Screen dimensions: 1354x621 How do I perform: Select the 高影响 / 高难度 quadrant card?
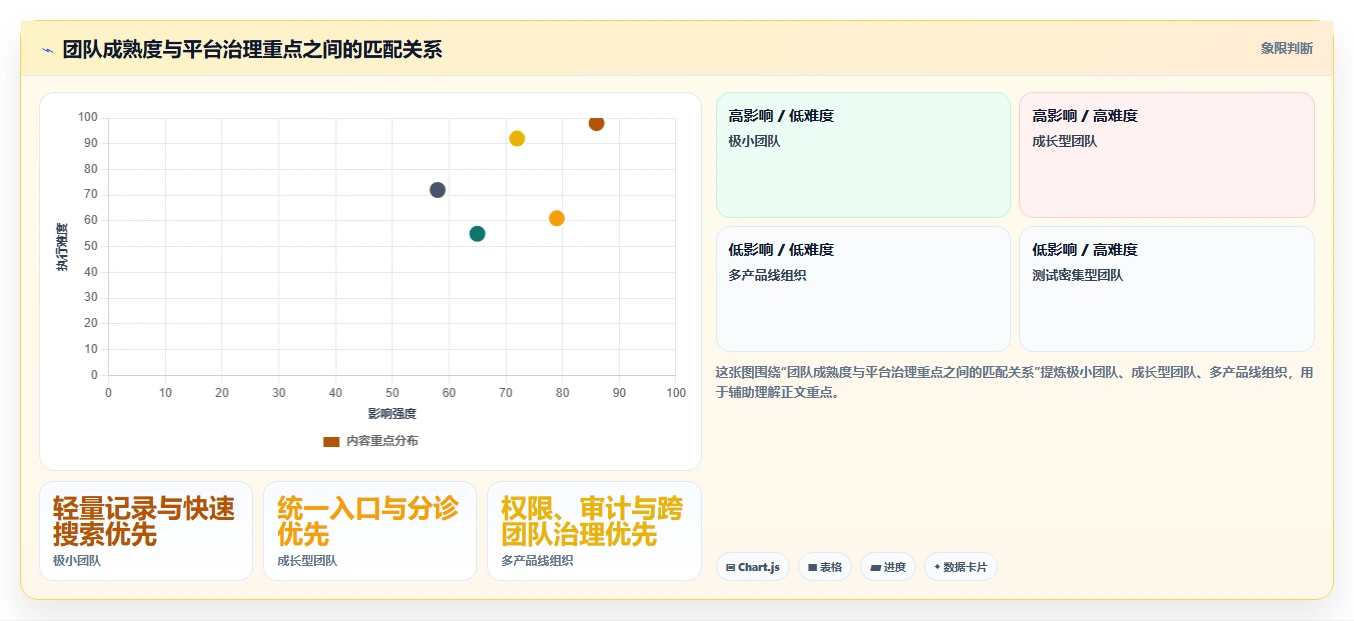(x=1166, y=155)
